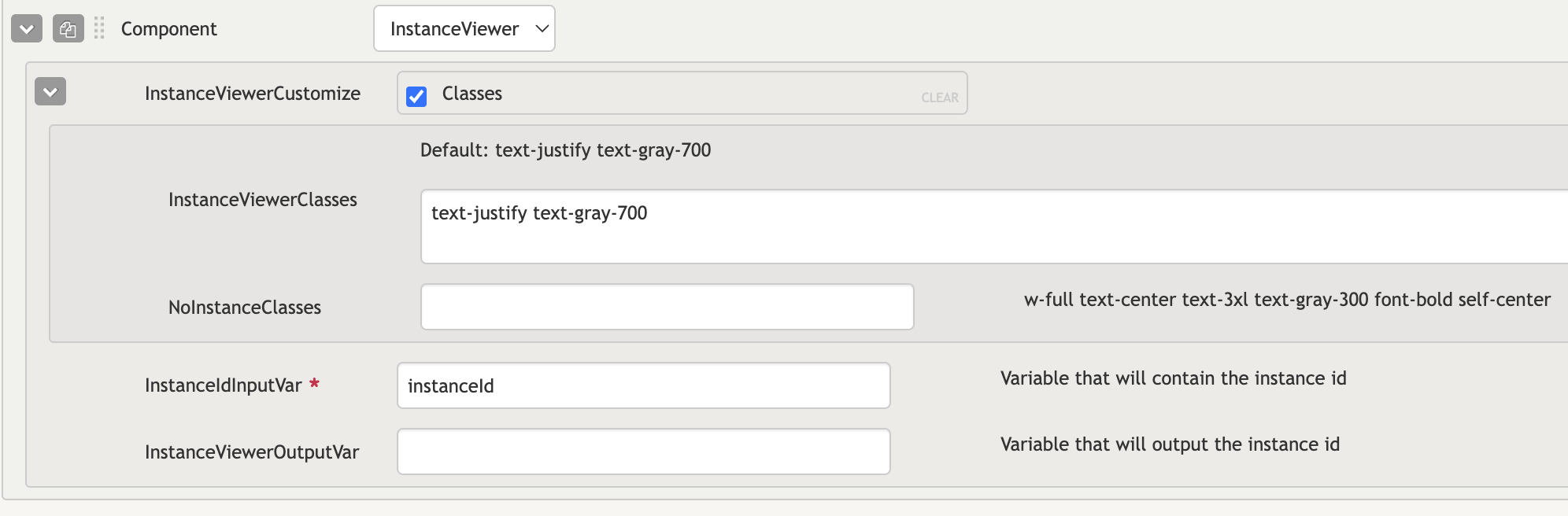Image resolution: width=1568 pixels, height=516 pixels.
Task: Collapse the InstanceViewerCustomize section chevron
Action: pyautogui.click(x=50, y=92)
